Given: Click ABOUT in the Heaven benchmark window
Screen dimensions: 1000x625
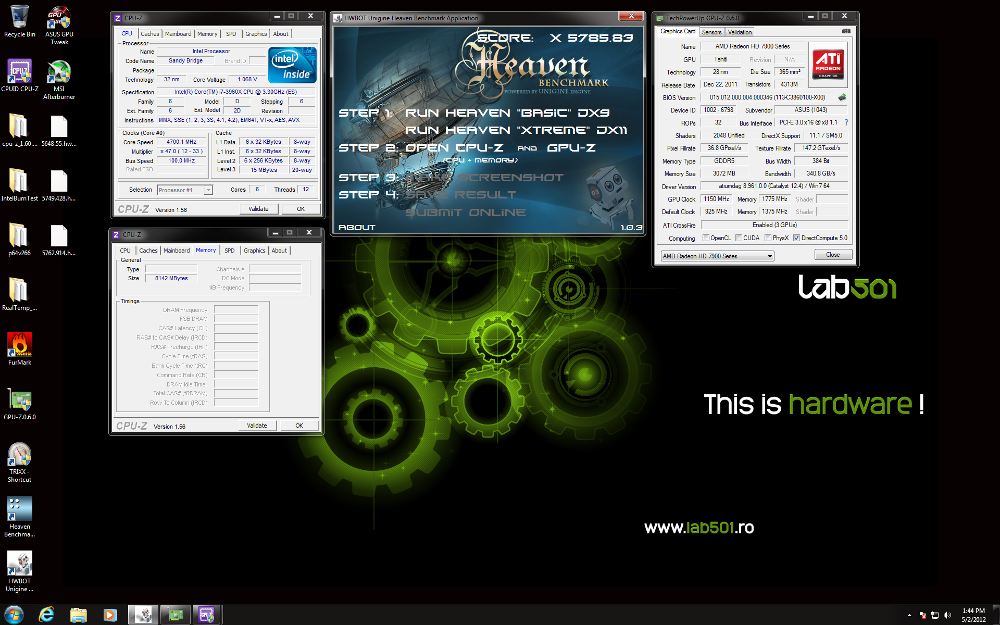Looking at the screenshot, I should click(357, 227).
